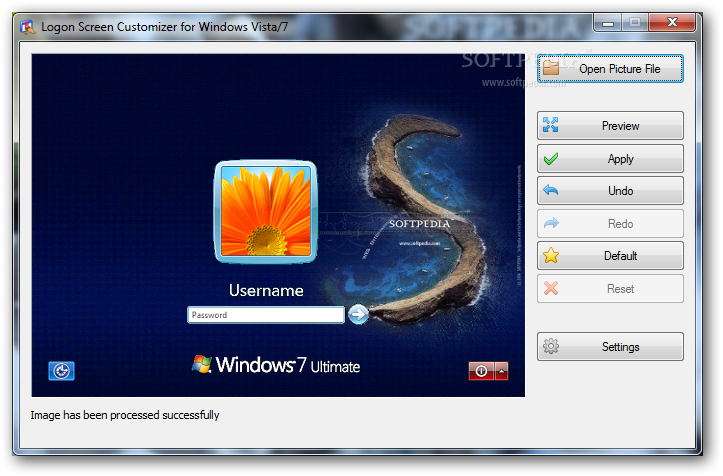Open the Settings dialog
The image size is (723, 476).
tap(610, 346)
